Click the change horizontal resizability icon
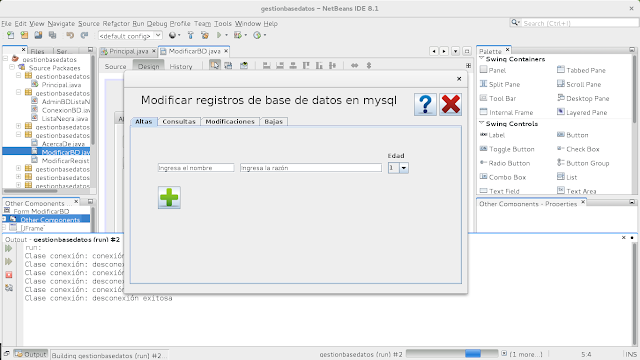This screenshot has width=640, height=360. click(355, 65)
